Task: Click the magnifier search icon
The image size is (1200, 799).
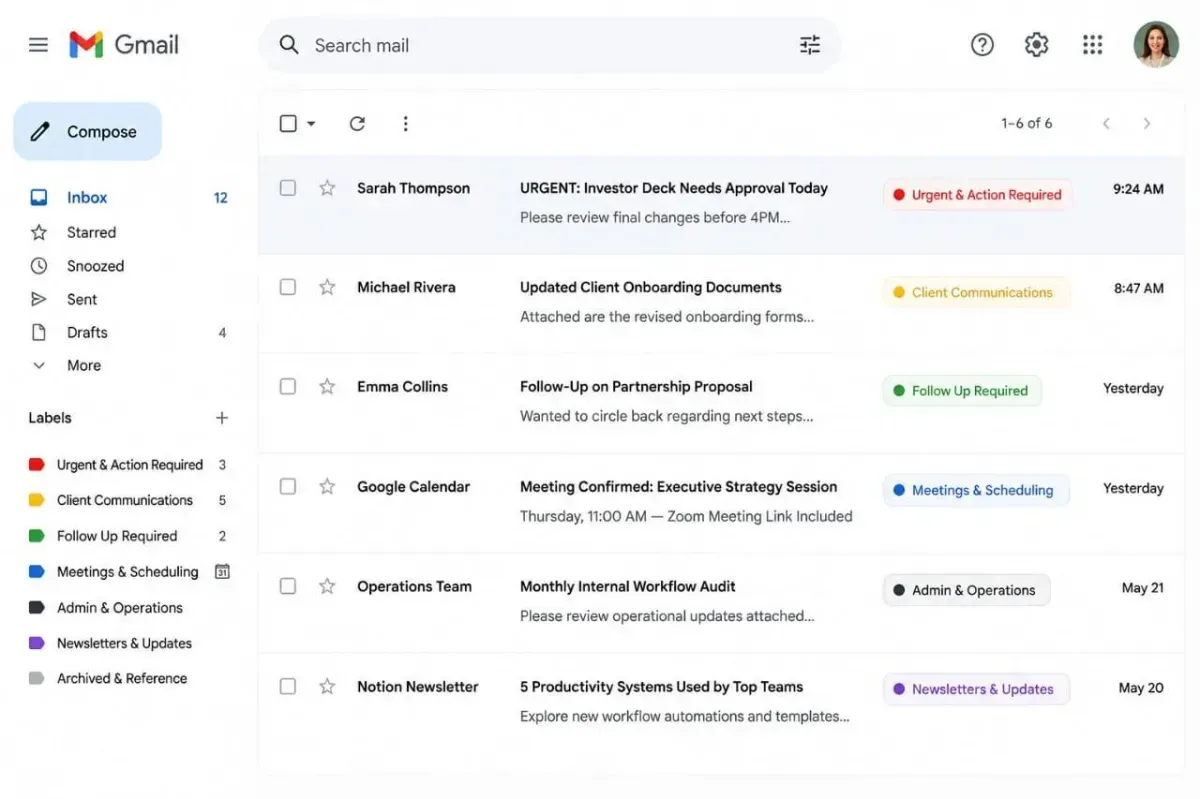Action: (289, 45)
